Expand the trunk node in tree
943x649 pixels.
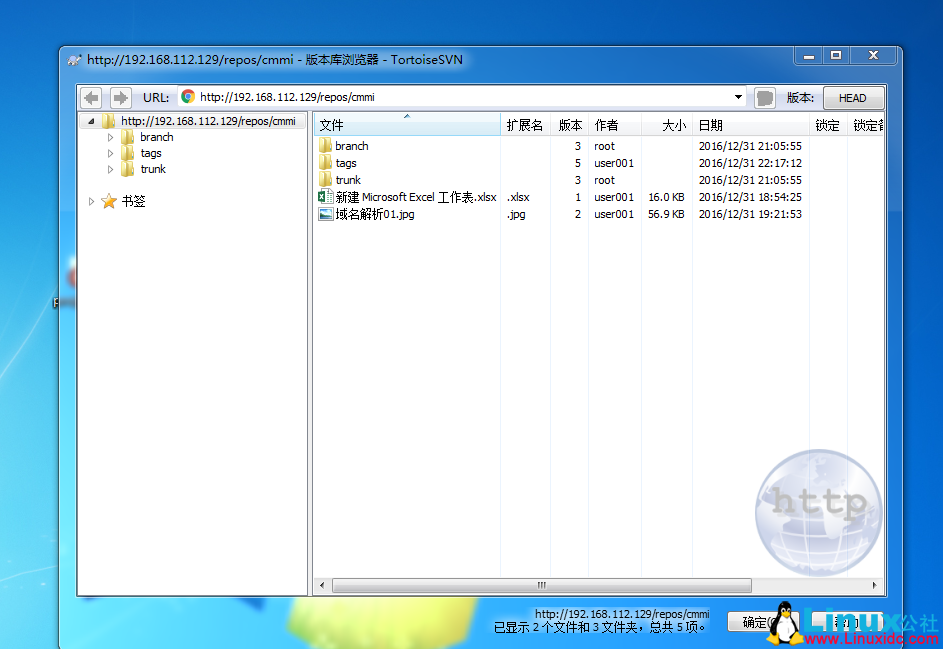(x=110, y=169)
